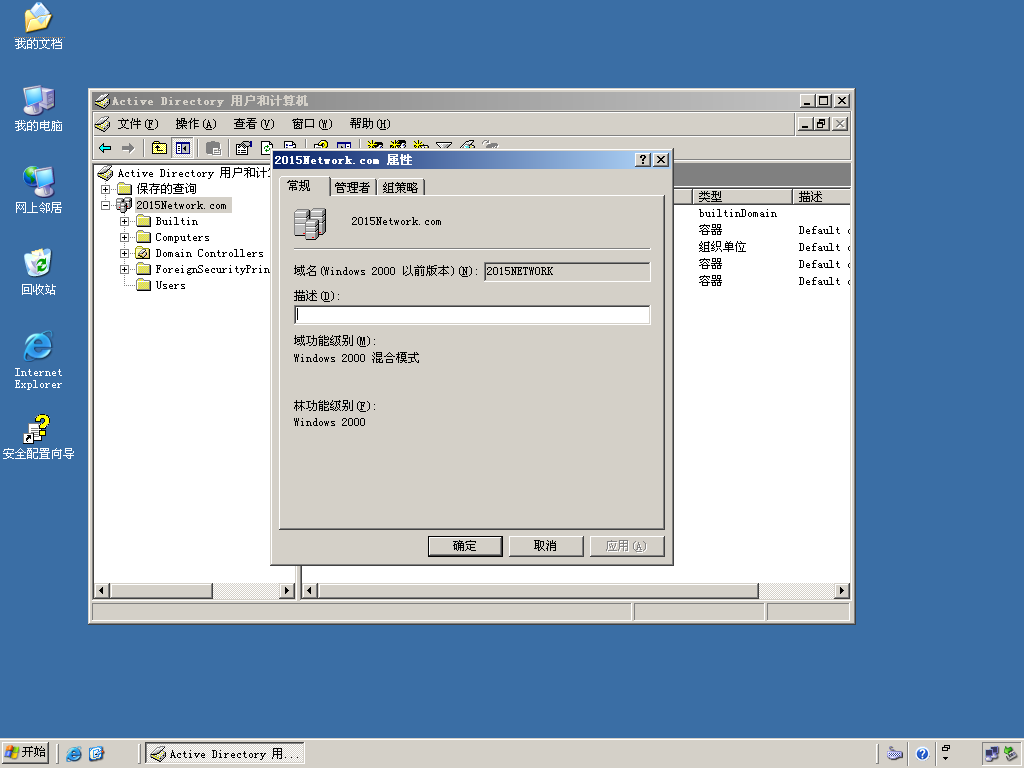The width and height of the screenshot is (1024, 768).
Task: Open the 帮助(H) menu
Action: tap(370, 123)
